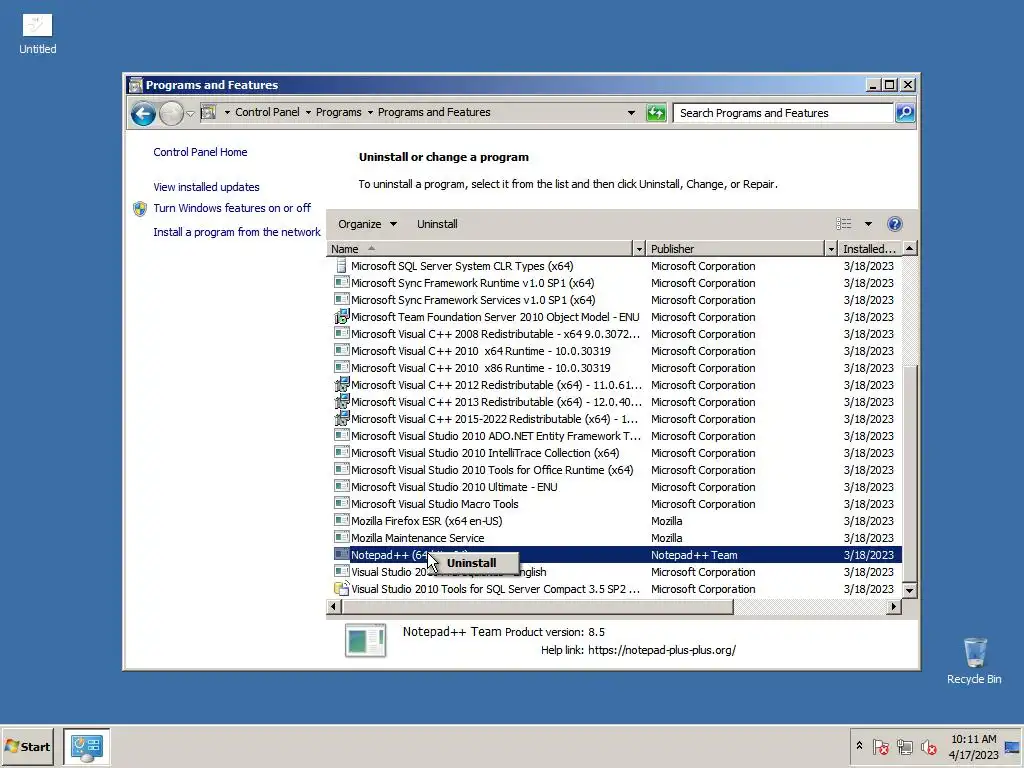Select Microsoft Visual Studio 2010 Tools for Office Runtime

(614, 470)
